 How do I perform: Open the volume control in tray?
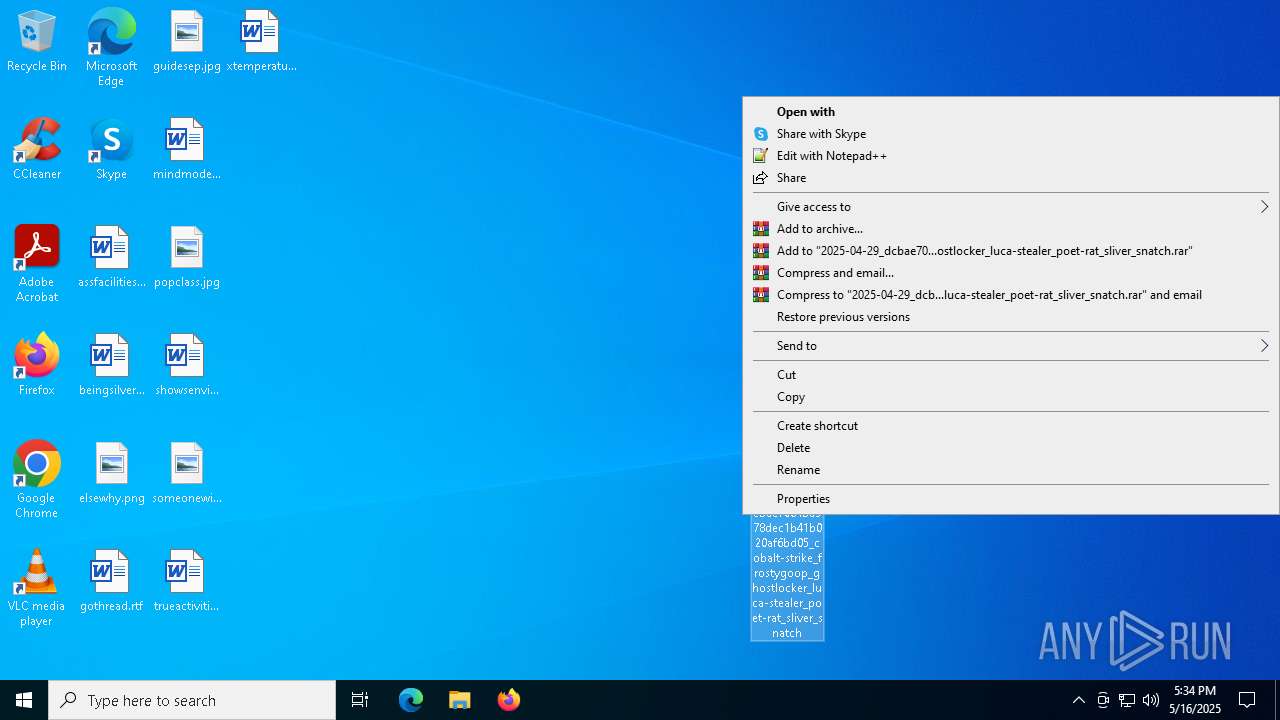click(1151, 700)
